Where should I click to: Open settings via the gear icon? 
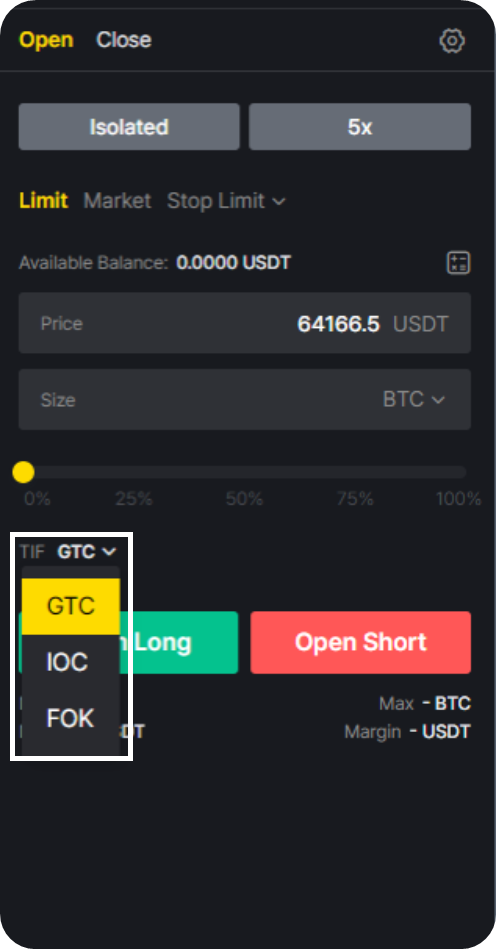coord(452,41)
